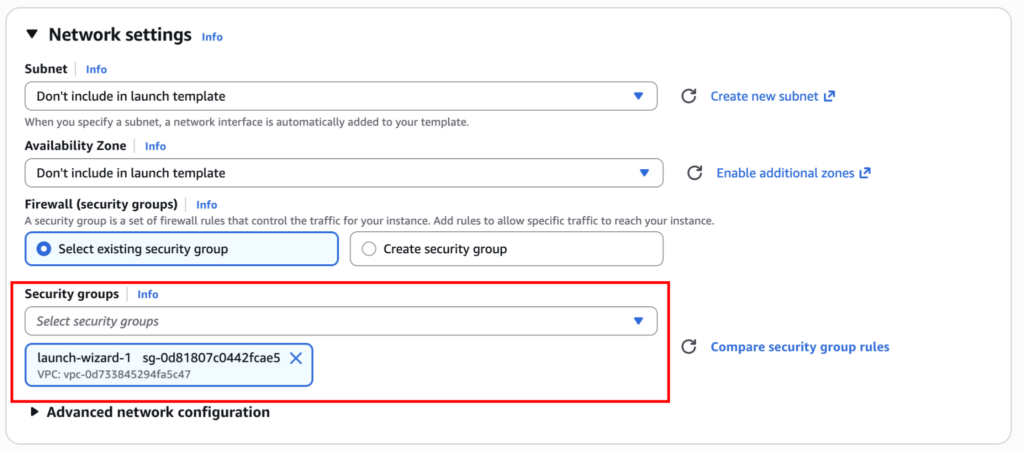Open Info link beside Network settings heading
The image size is (1024, 451).
pyautogui.click(x=212, y=37)
